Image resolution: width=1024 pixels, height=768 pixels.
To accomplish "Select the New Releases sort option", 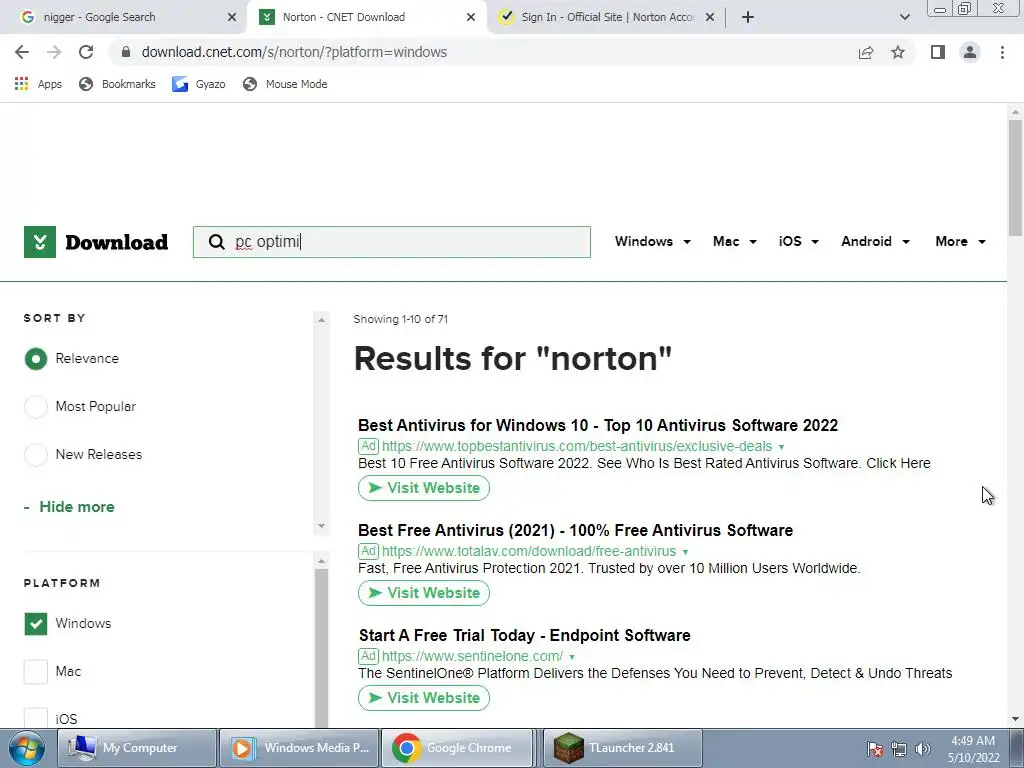I will click(36, 455).
